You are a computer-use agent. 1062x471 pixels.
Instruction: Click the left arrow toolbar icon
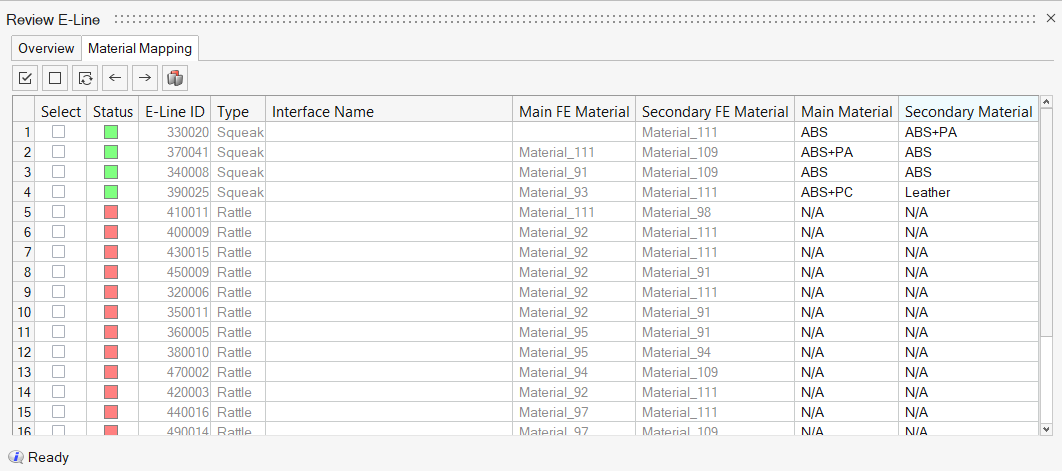pyautogui.click(x=115, y=77)
